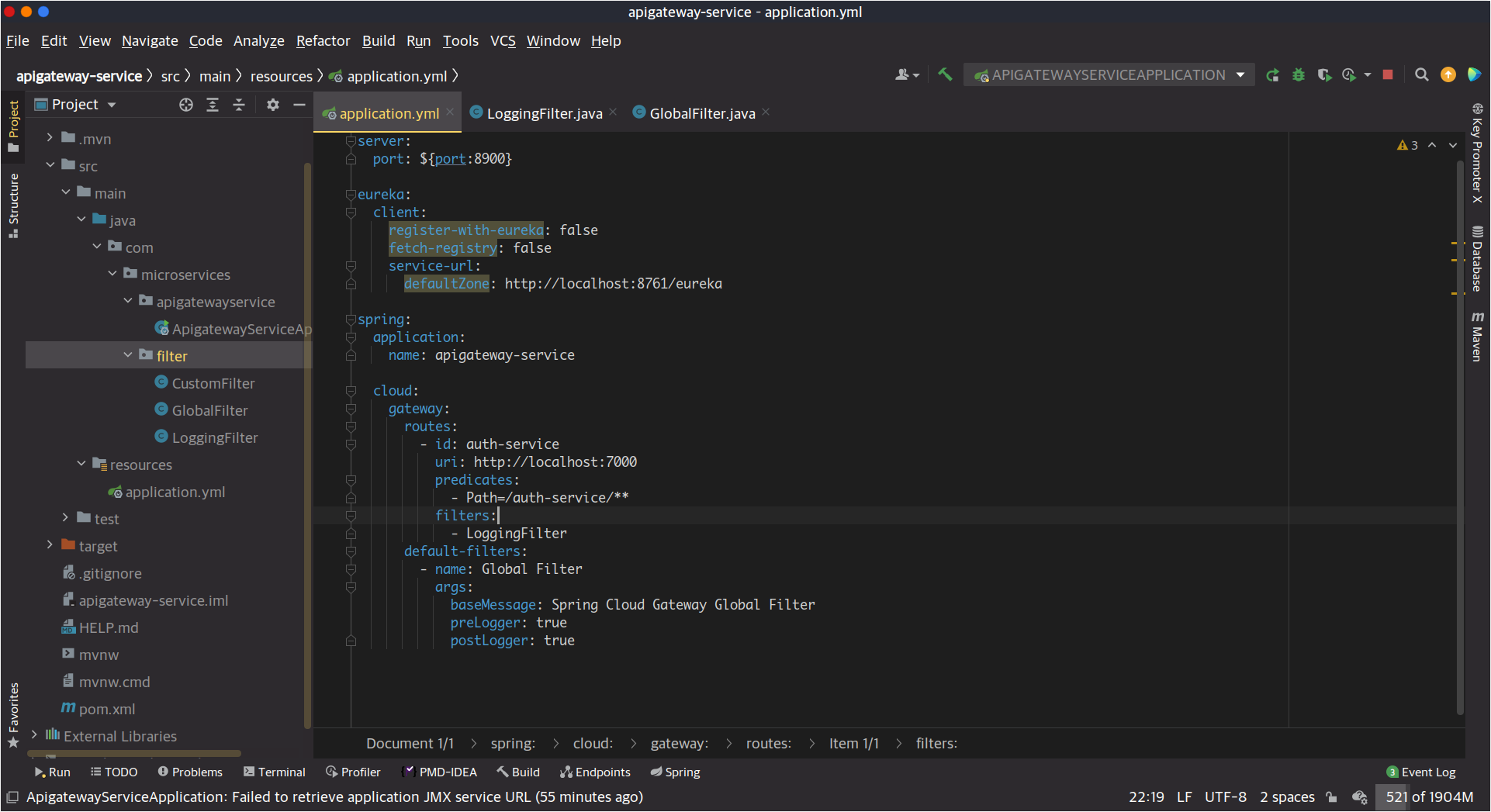Screen dimensions: 1491x812
Task: Start debugging with the bug icon
Action: coord(1299,75)
